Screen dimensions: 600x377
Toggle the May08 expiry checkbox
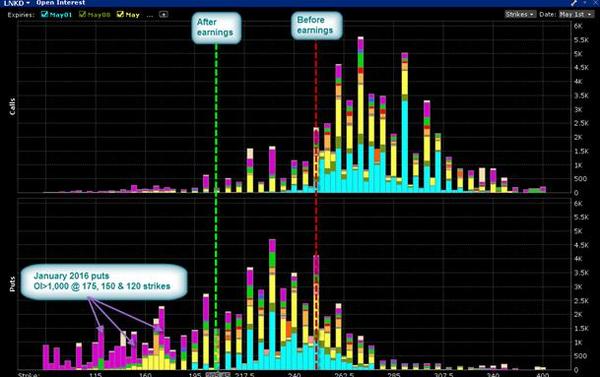[x=82, y=15]
